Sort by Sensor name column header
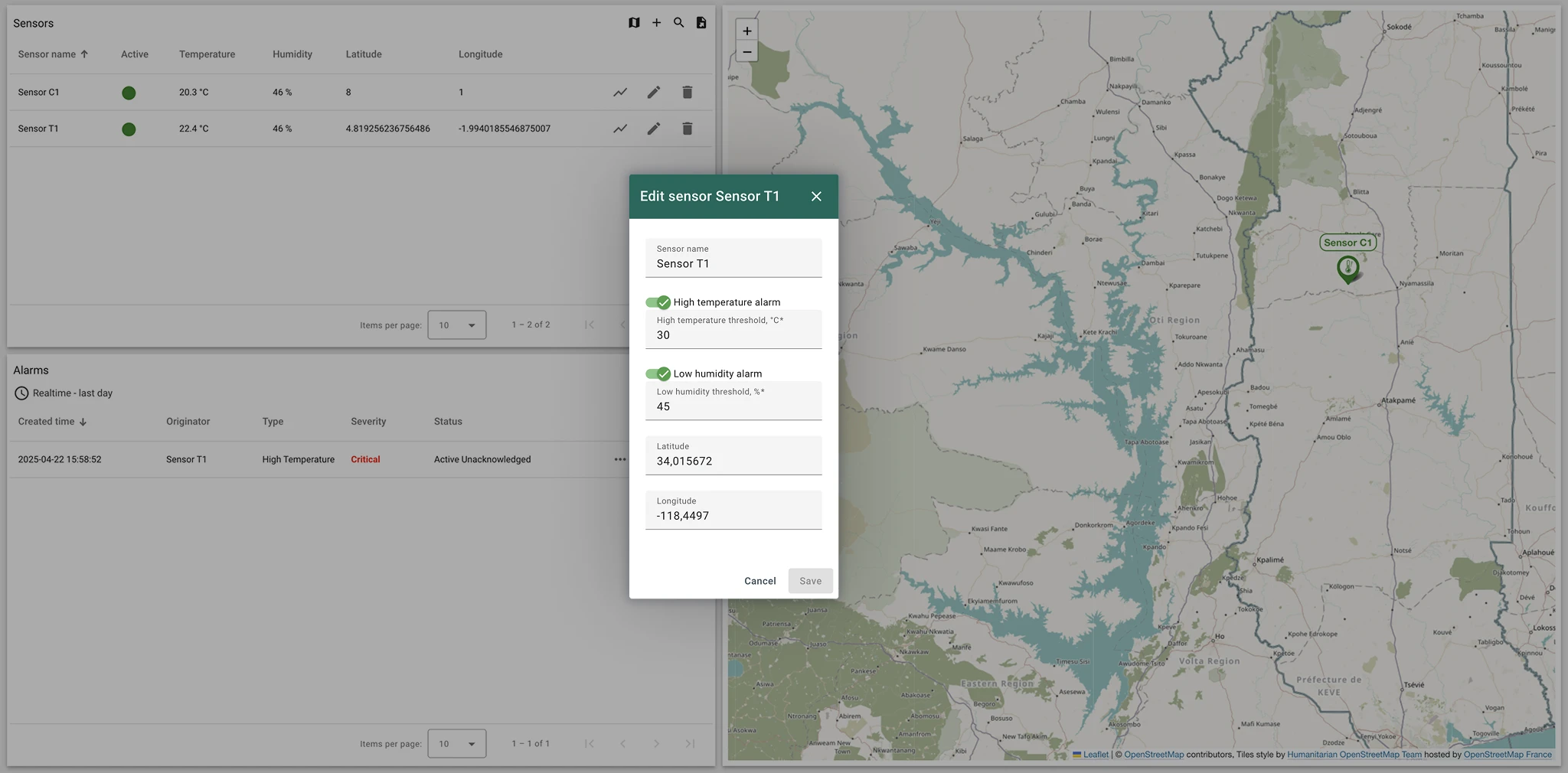Viewport: 1568px width, 773px height. coord(47,54)
